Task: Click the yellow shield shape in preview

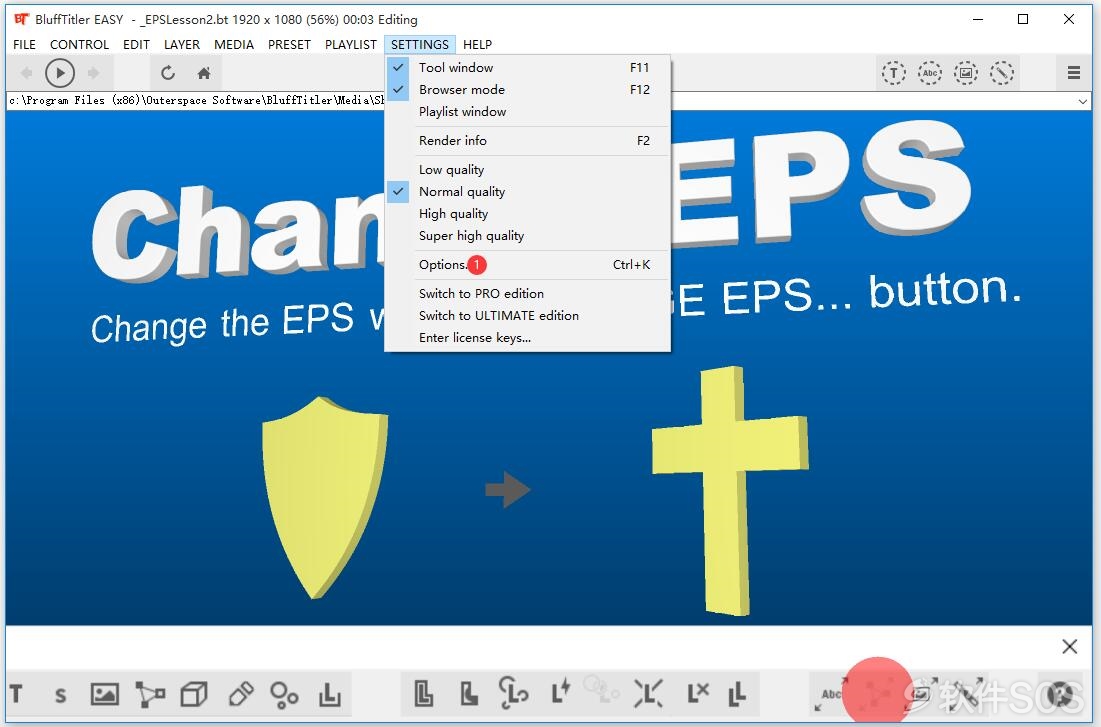Action: (324, 497)
